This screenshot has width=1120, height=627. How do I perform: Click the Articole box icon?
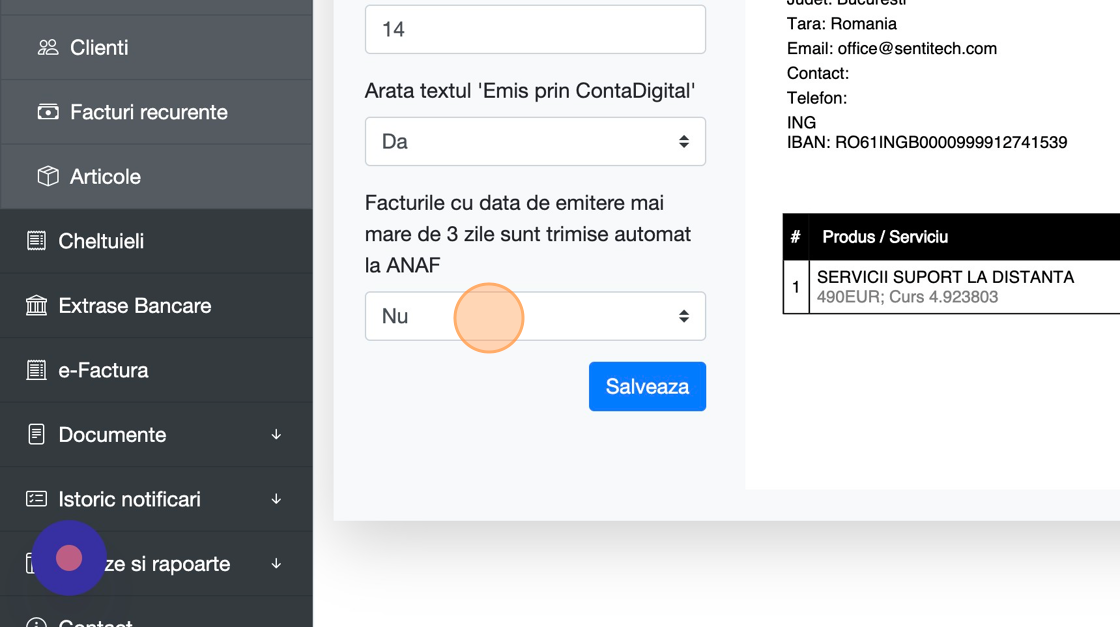pos(47,176)
